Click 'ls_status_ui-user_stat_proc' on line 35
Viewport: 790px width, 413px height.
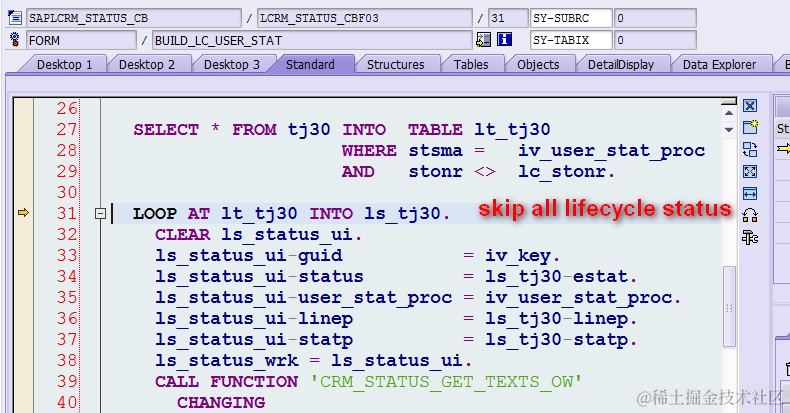click(x=303, y=298)
